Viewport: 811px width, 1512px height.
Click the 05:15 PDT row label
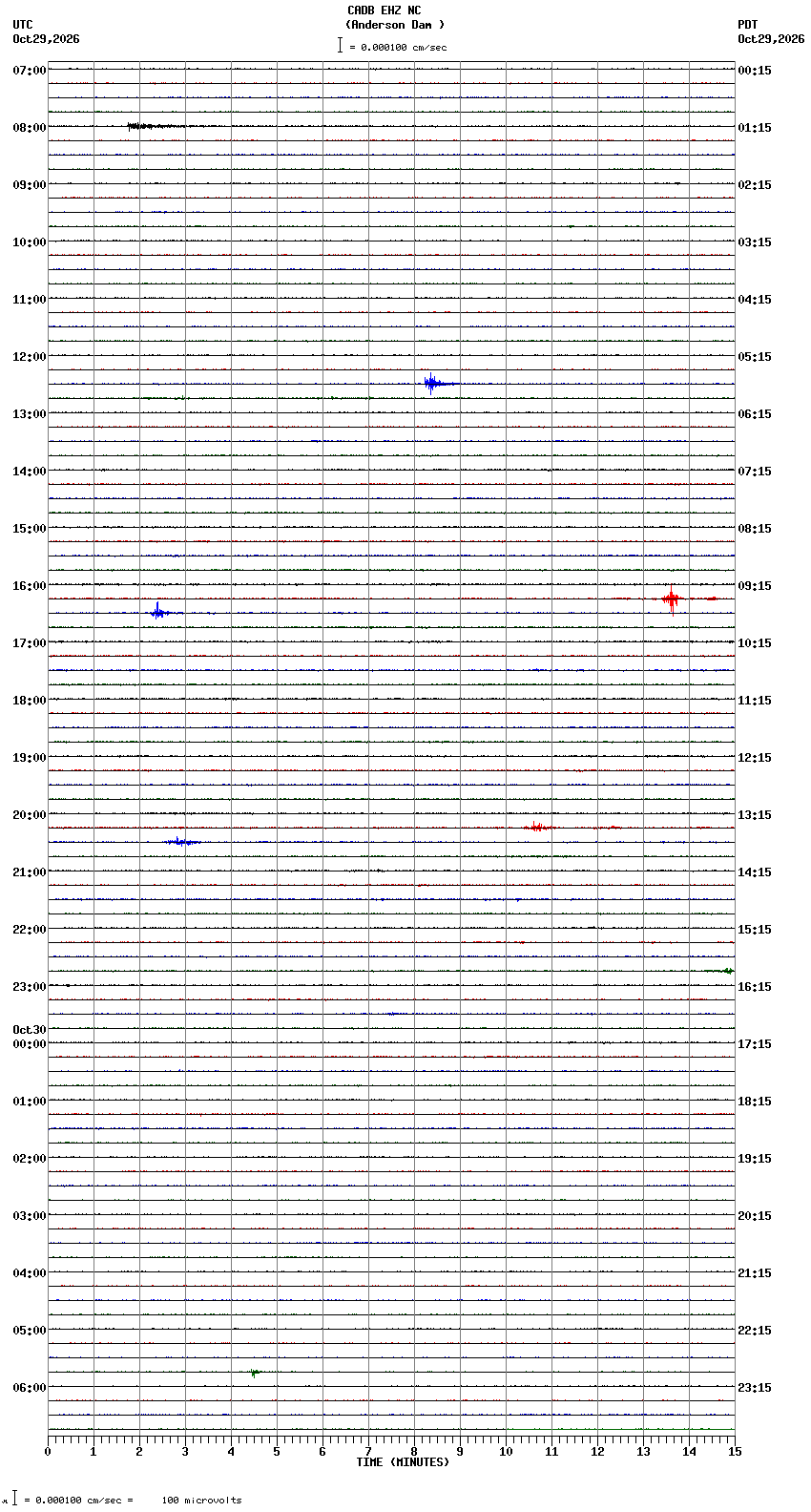pyautogui.click(x=755, y=357)
